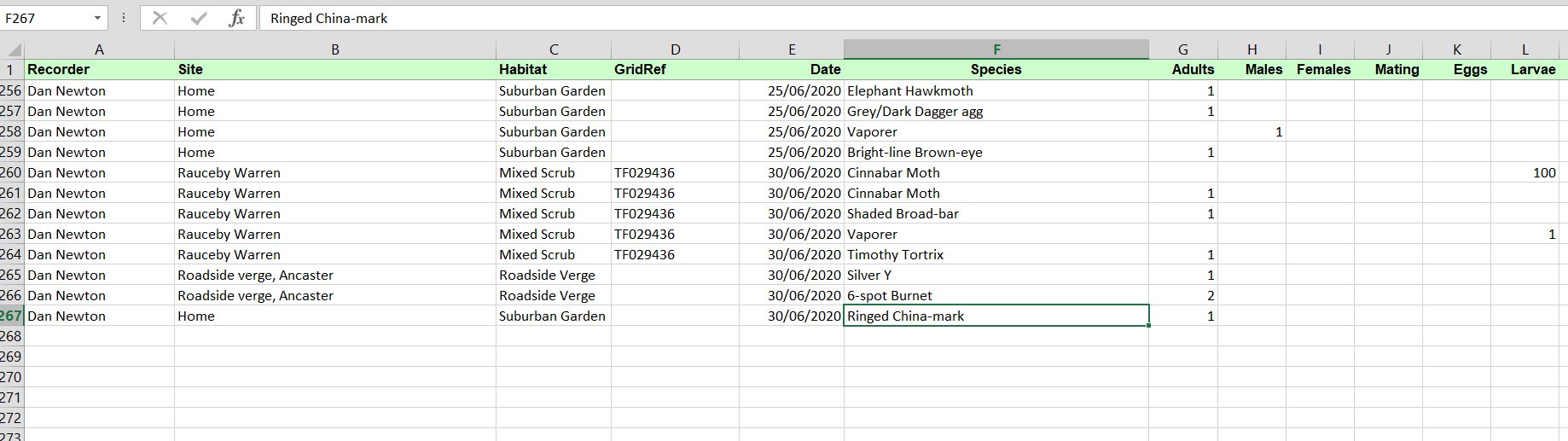Viewport: 1568px width, 441px height.
Task: Select row 268 header
Action: pos(12,336)
